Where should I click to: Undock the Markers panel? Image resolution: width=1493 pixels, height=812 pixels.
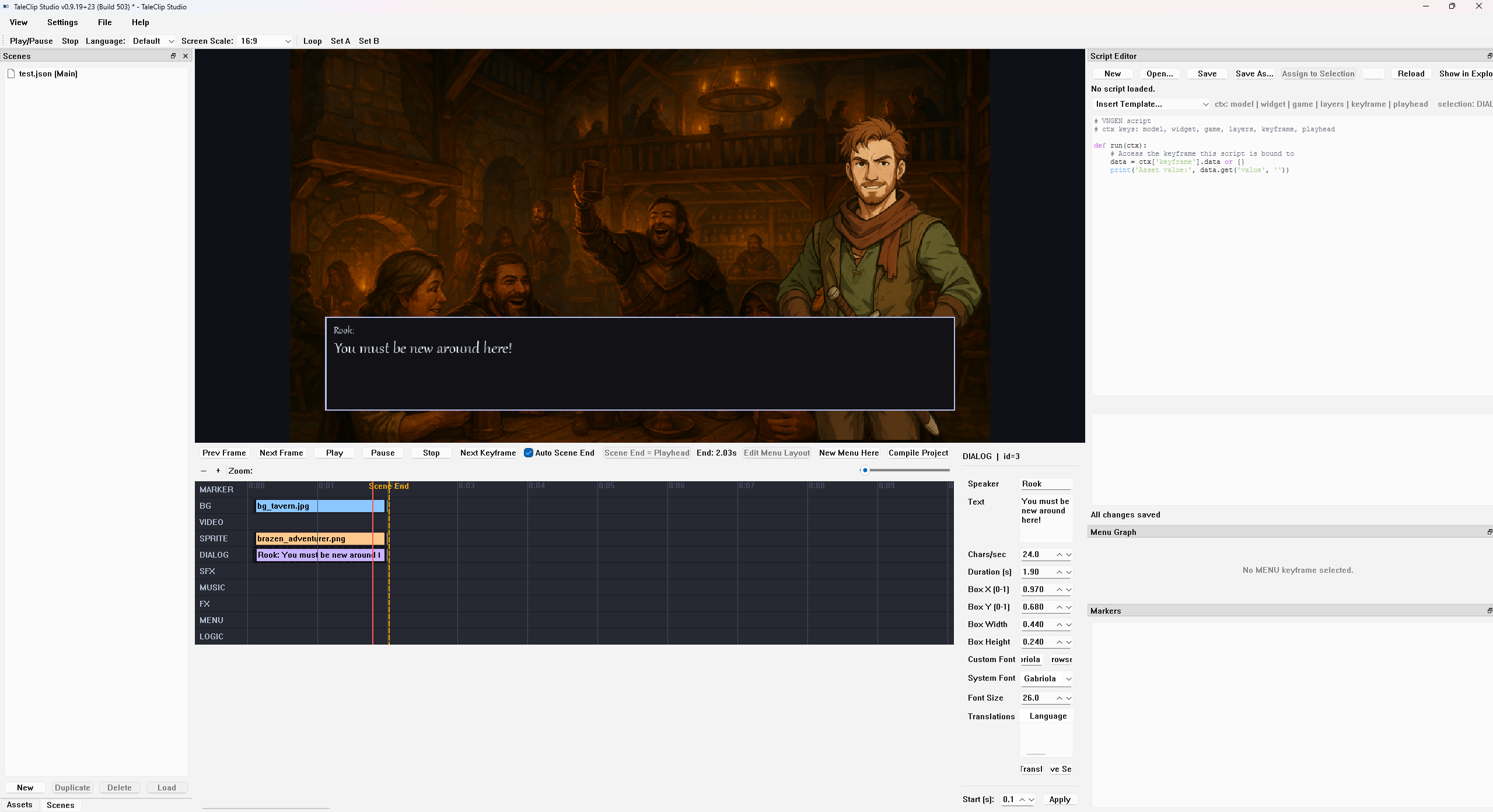[x=1489, y=611]
